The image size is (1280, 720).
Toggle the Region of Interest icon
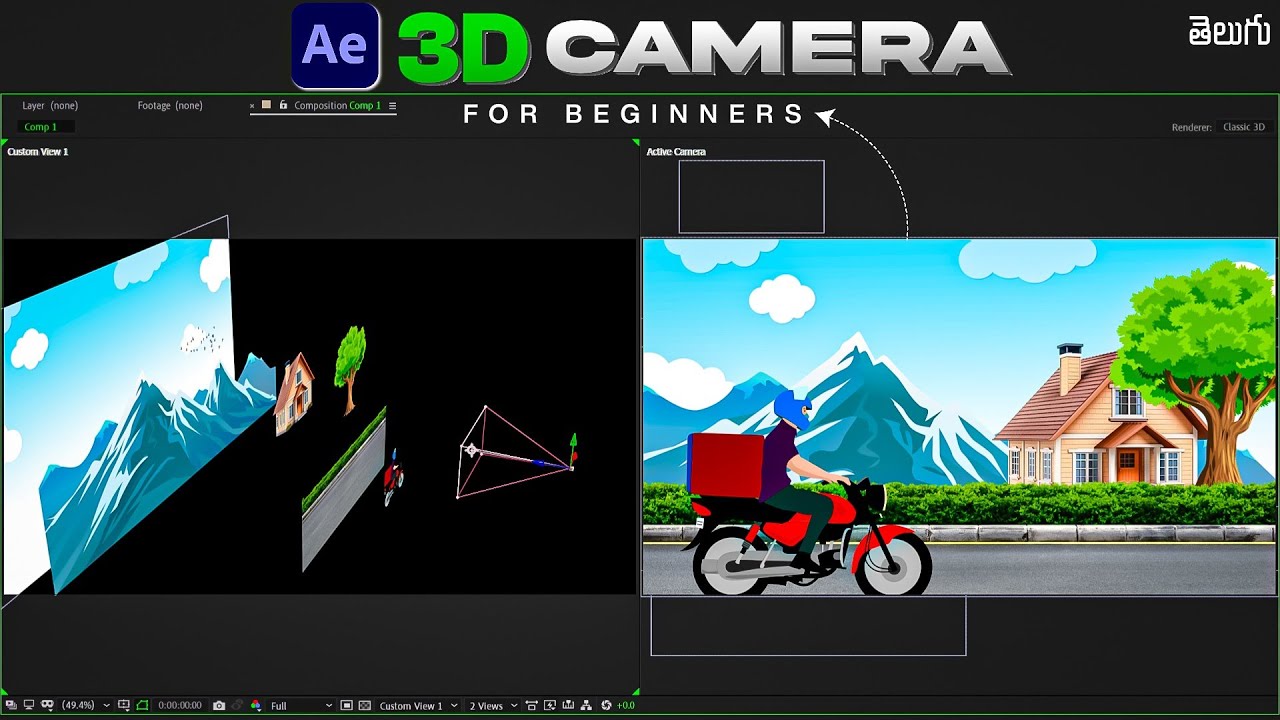tap(143, 705)
